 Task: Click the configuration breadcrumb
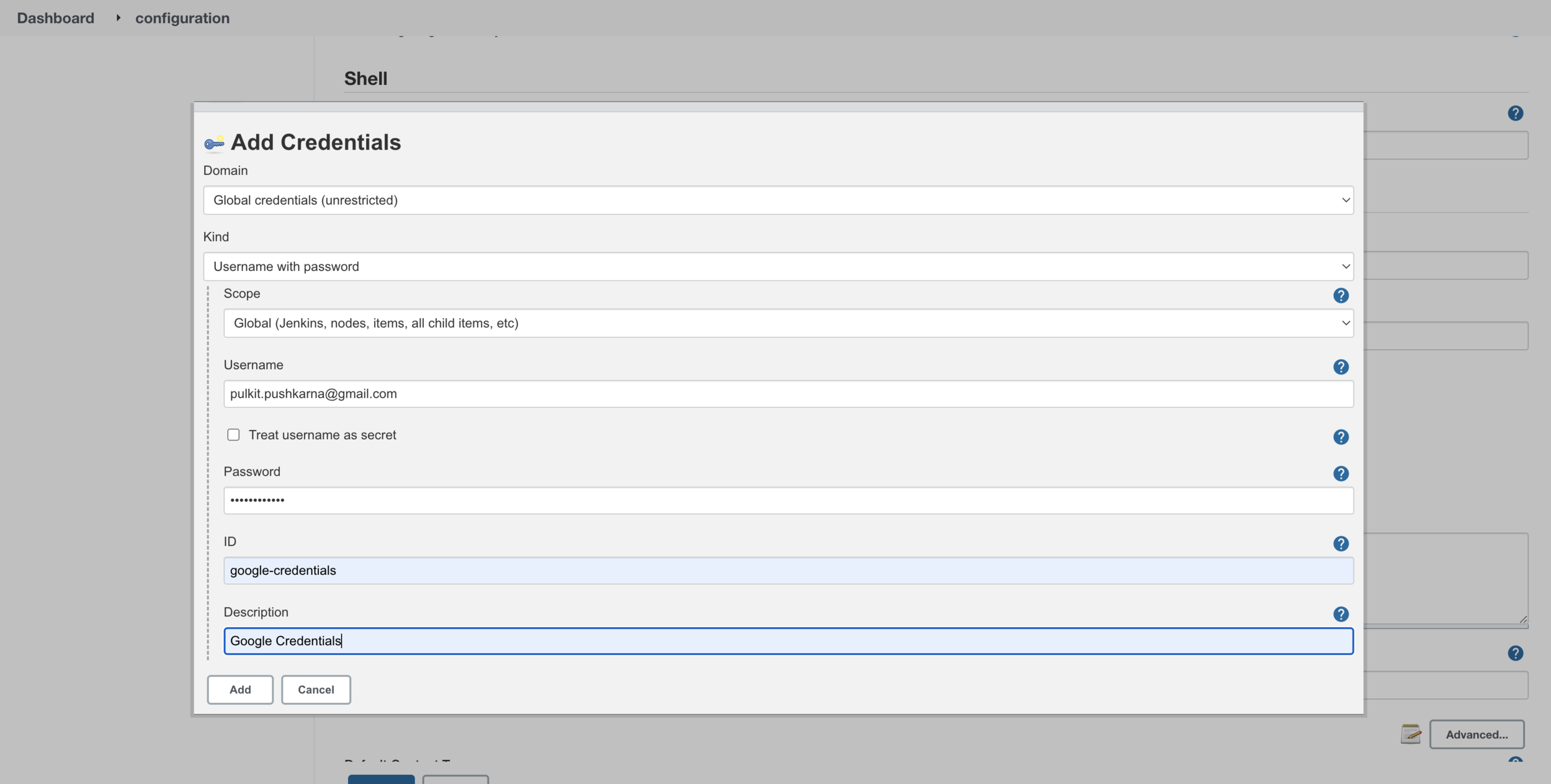[x=182, y=18]
